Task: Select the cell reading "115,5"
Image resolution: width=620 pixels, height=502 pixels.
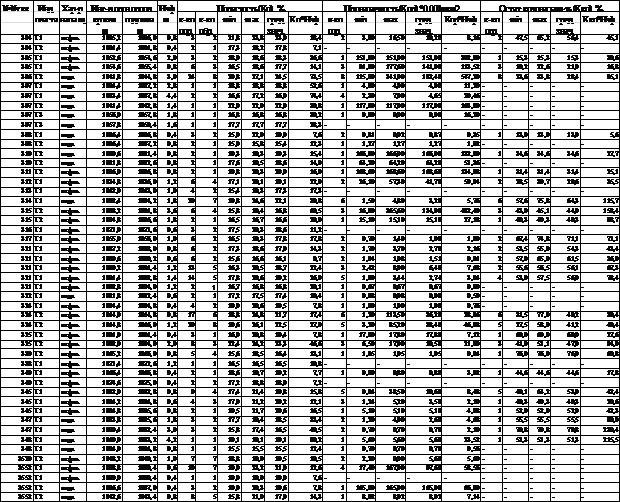Action: [x=601, y=440]
